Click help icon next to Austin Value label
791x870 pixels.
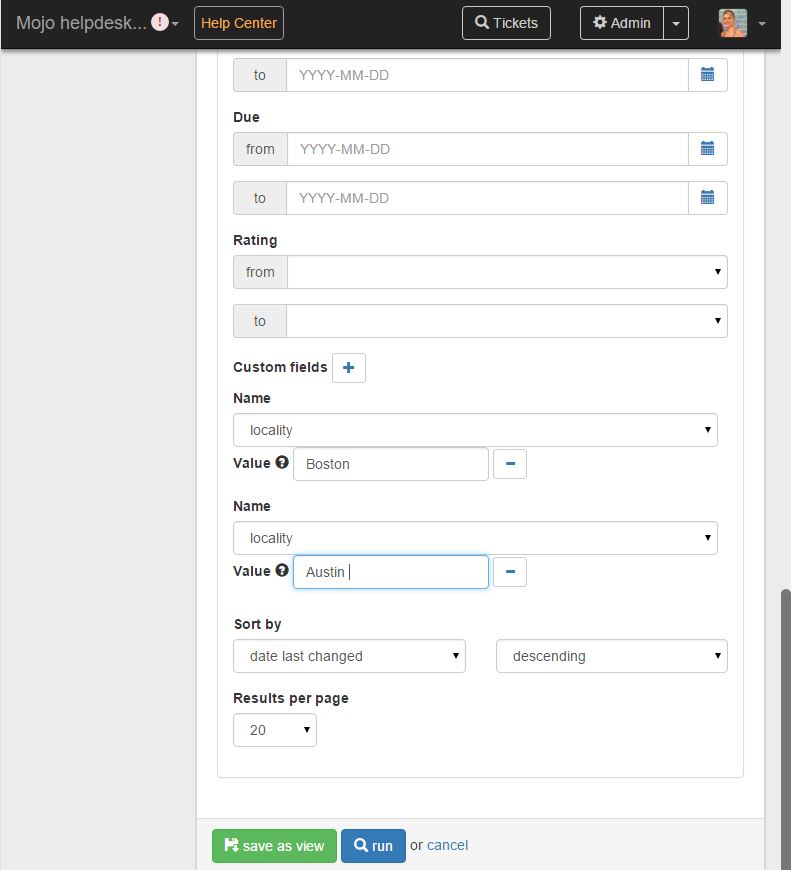282,571
